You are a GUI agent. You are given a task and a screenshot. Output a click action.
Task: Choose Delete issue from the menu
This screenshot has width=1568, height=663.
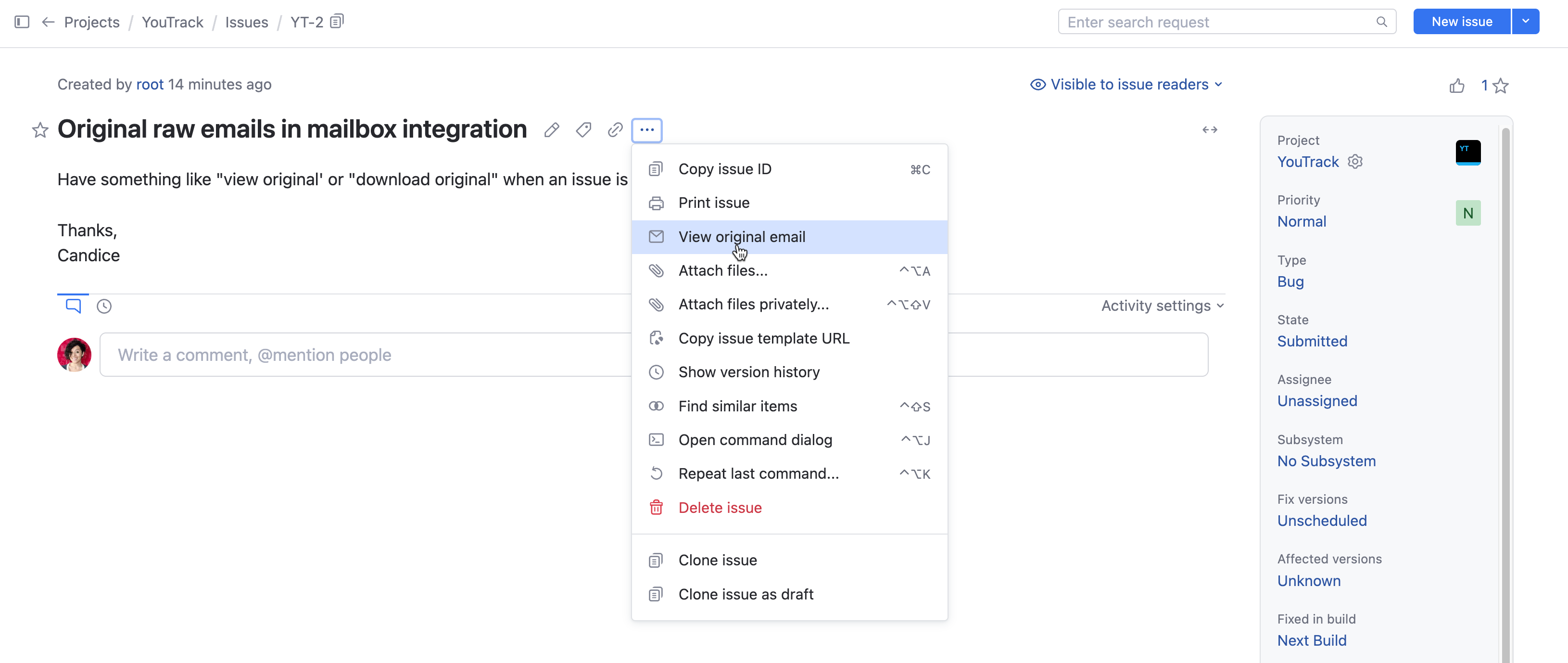pyautogui.click(x=720, y=508)
